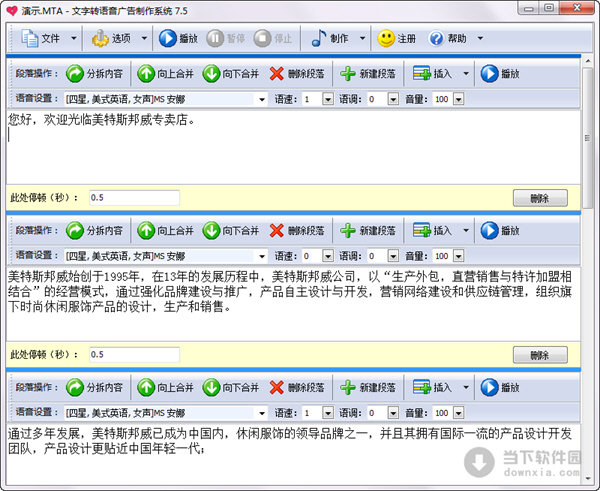The height and width of the screenshot is (491, 600).
Task: Click 插入 in the first paragraph toolbar
Action: click(x=432, y=73)
